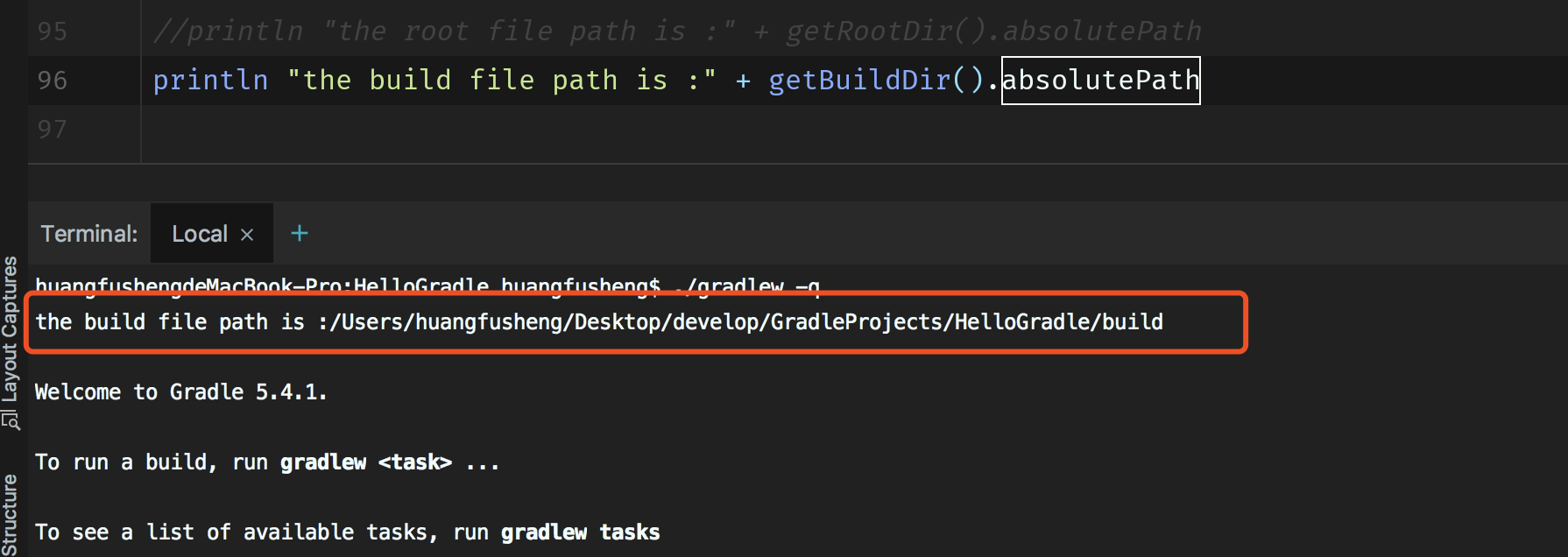1568x557 pixels.
Task: Click the ./gradlew -q command line
Action: (x=427, y=286)
